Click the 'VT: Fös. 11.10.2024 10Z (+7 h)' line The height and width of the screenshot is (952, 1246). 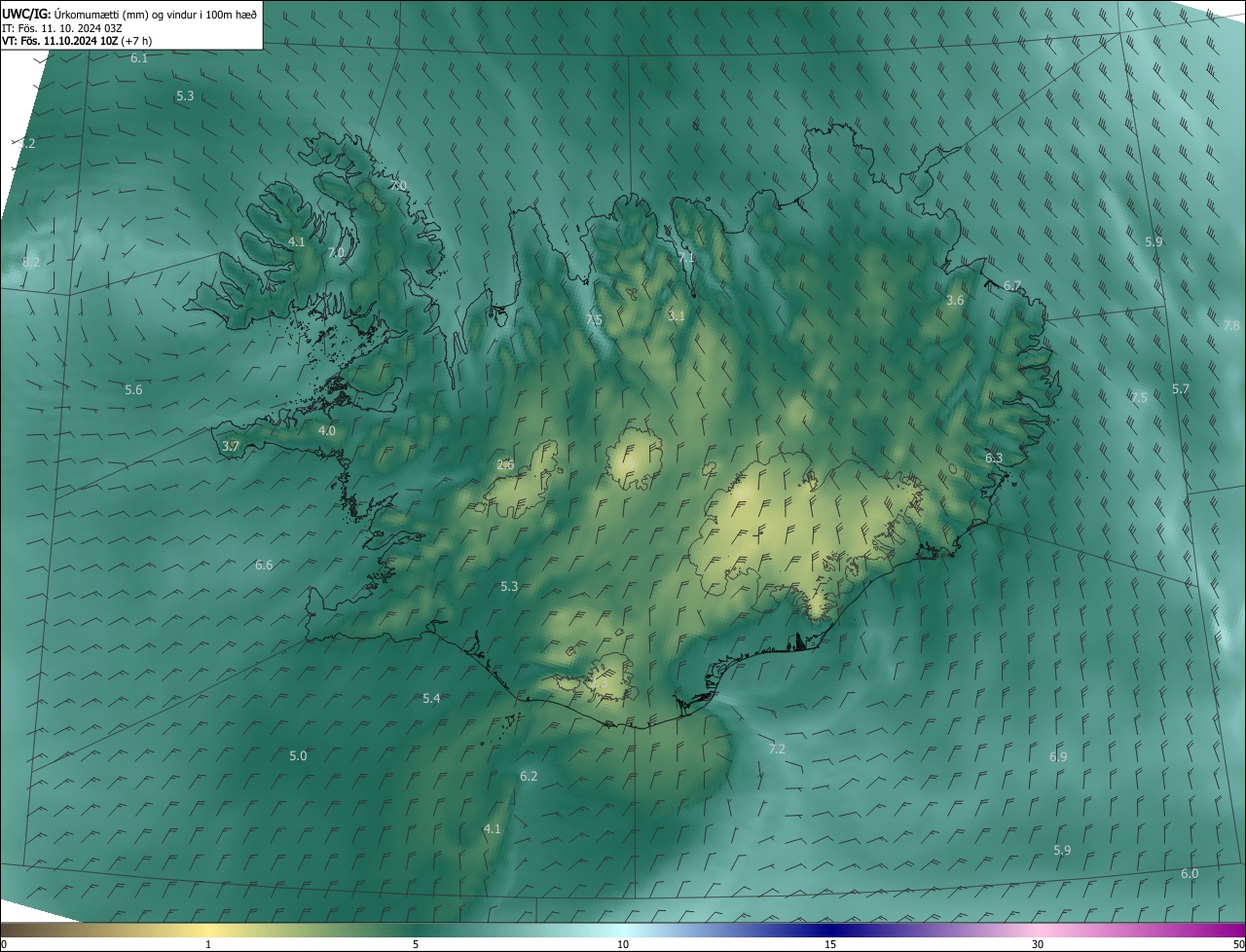pyautogui.click(x=77, y=41)
